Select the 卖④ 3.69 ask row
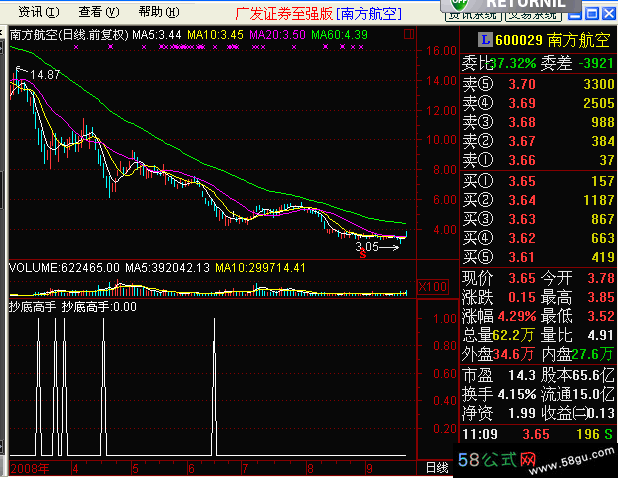618x478 pixels. coord(538,103)
